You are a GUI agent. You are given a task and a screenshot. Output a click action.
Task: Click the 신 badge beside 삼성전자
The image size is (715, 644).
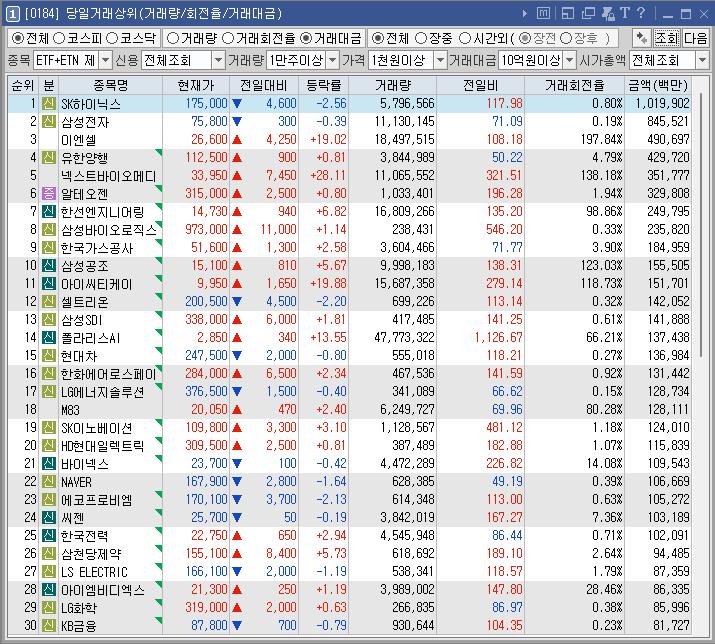pyautogui.click(x=49, y=121)
